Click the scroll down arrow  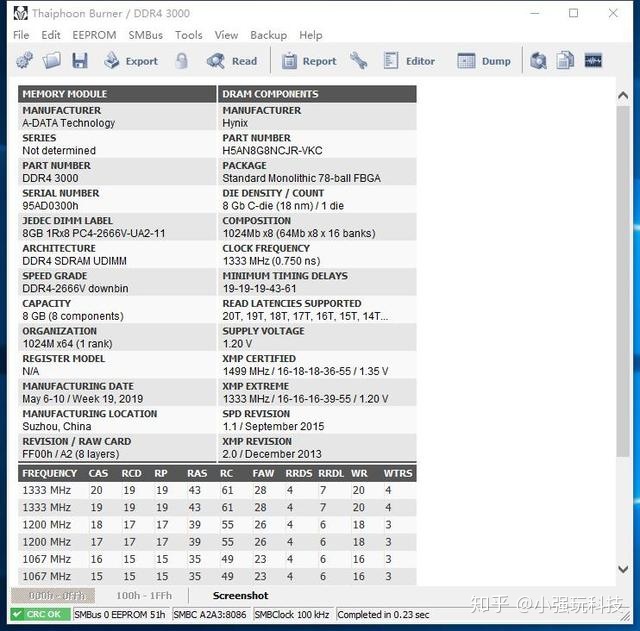[x=623, y=569]
